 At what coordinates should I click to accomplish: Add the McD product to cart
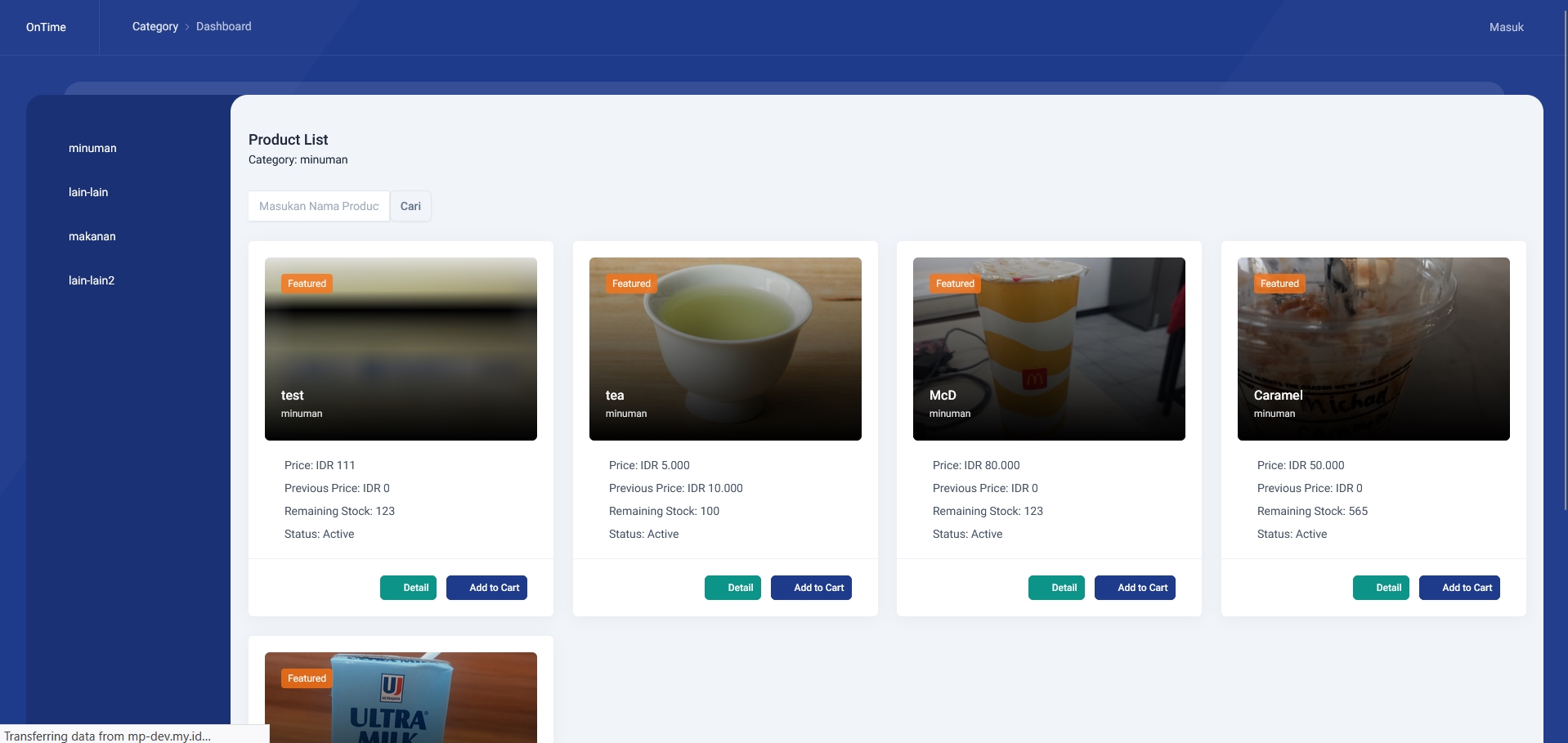(1135, 587)
